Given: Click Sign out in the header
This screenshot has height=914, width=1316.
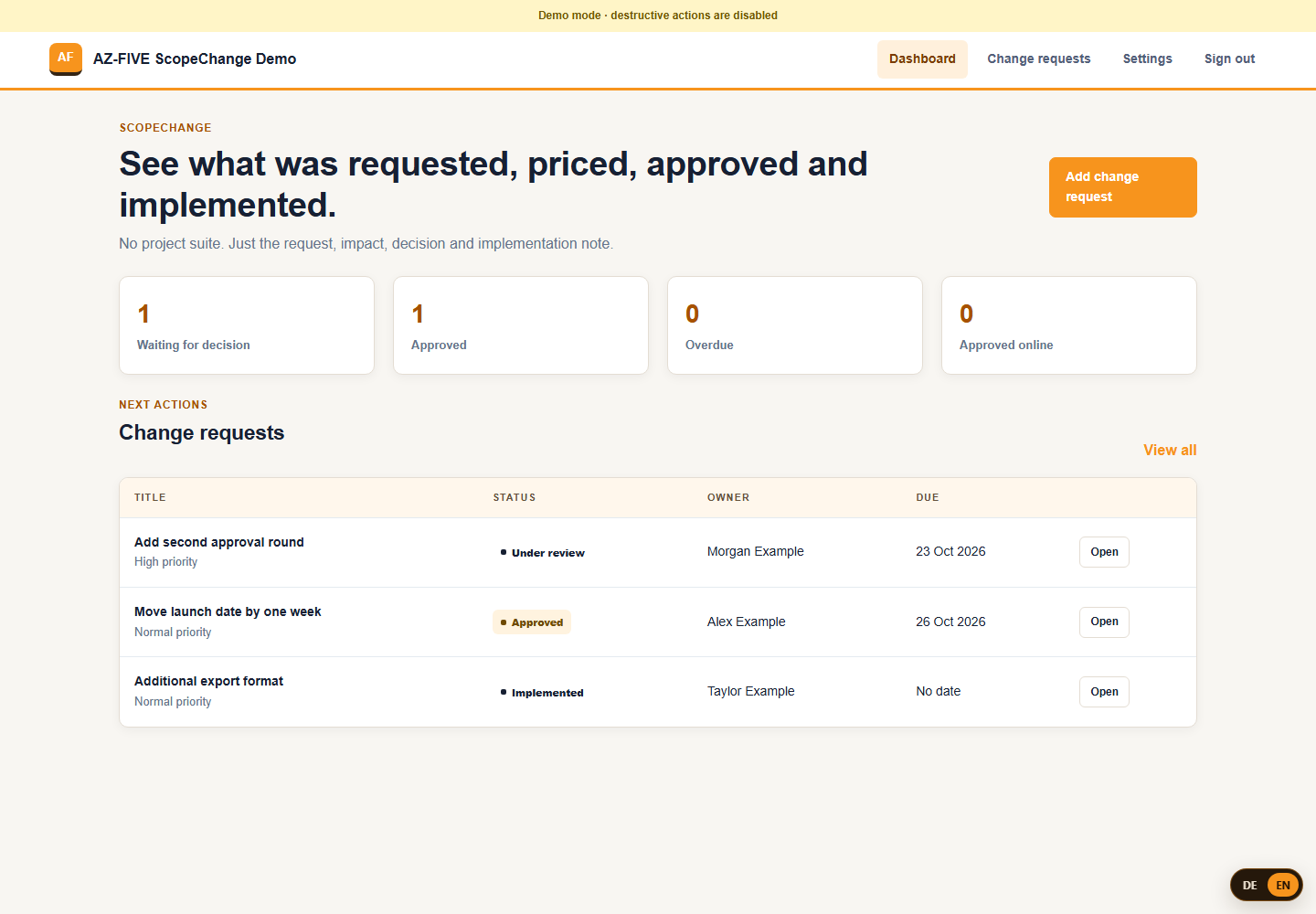Looking at the screenshot, I should point(1229,58).
